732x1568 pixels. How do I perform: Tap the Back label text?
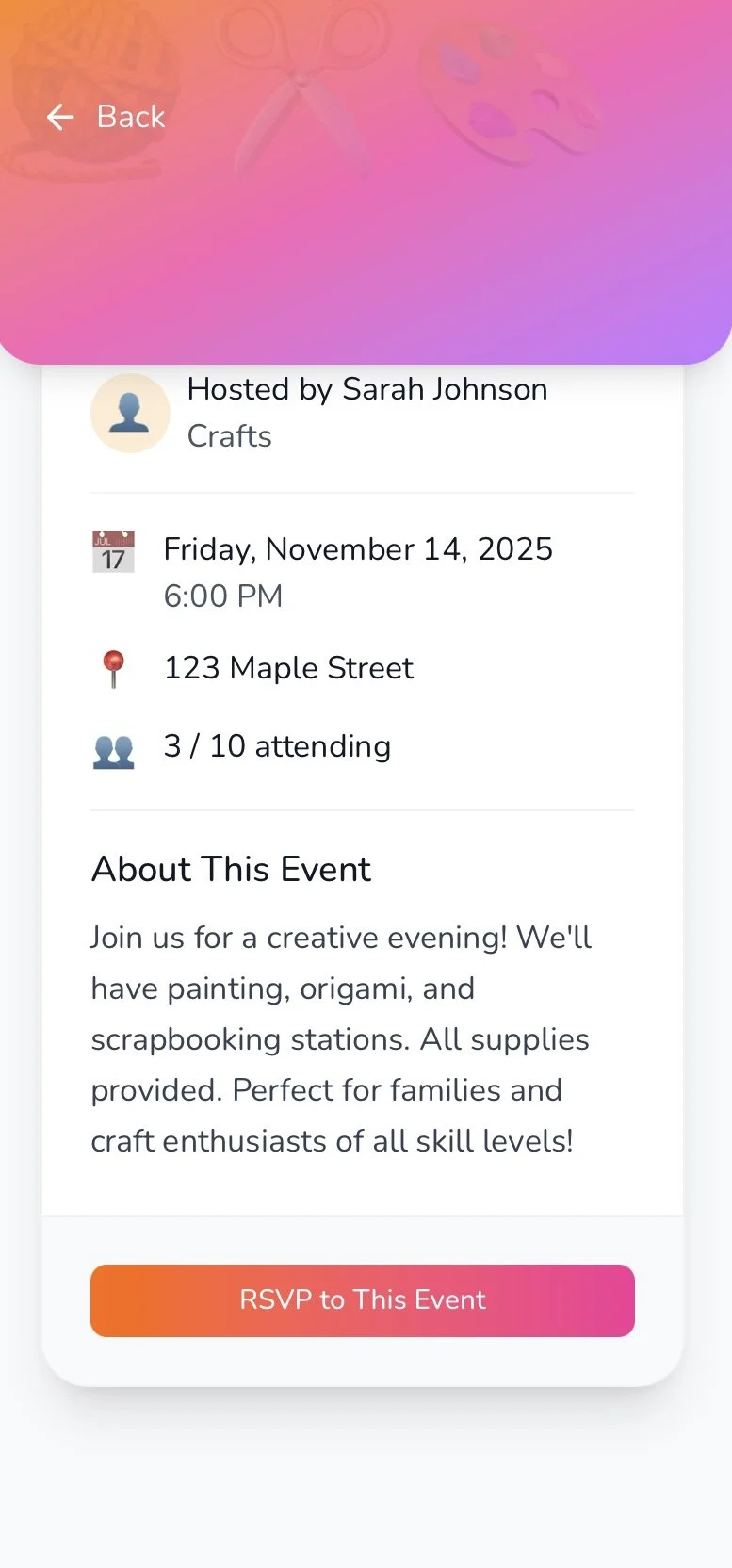click(x=131, y=117)
